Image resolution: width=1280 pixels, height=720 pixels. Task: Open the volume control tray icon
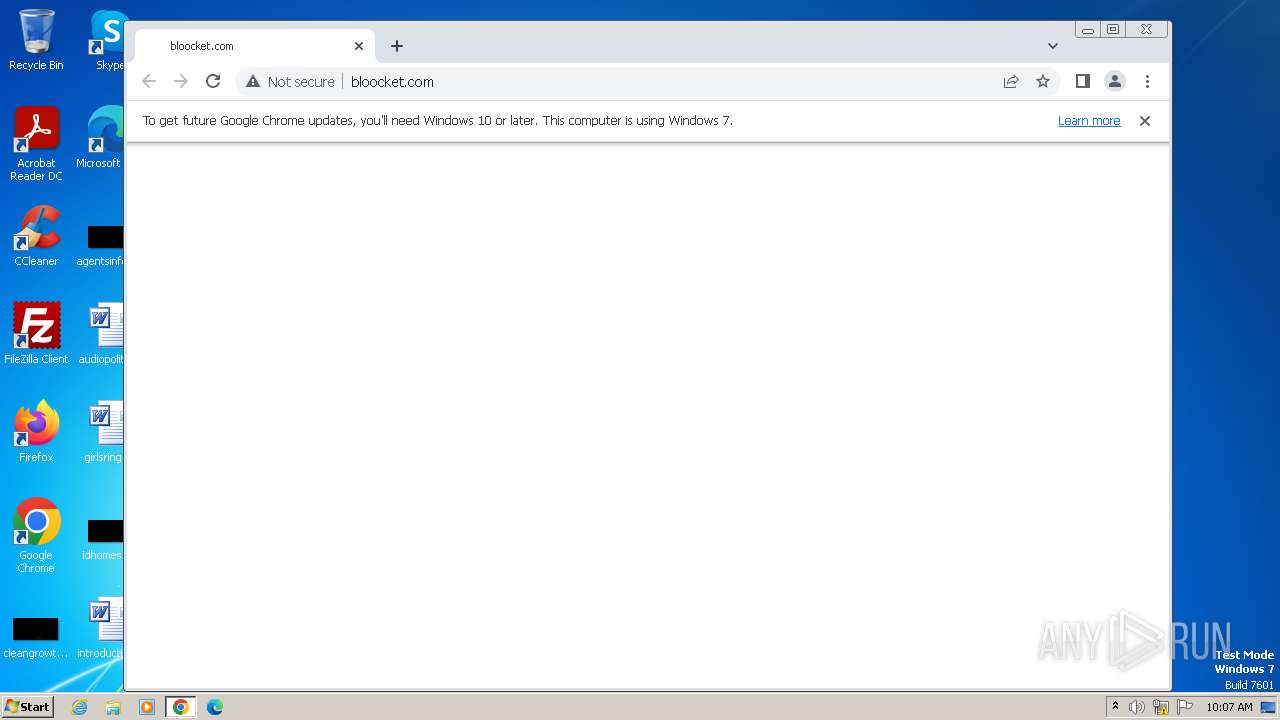(1137, 707)
